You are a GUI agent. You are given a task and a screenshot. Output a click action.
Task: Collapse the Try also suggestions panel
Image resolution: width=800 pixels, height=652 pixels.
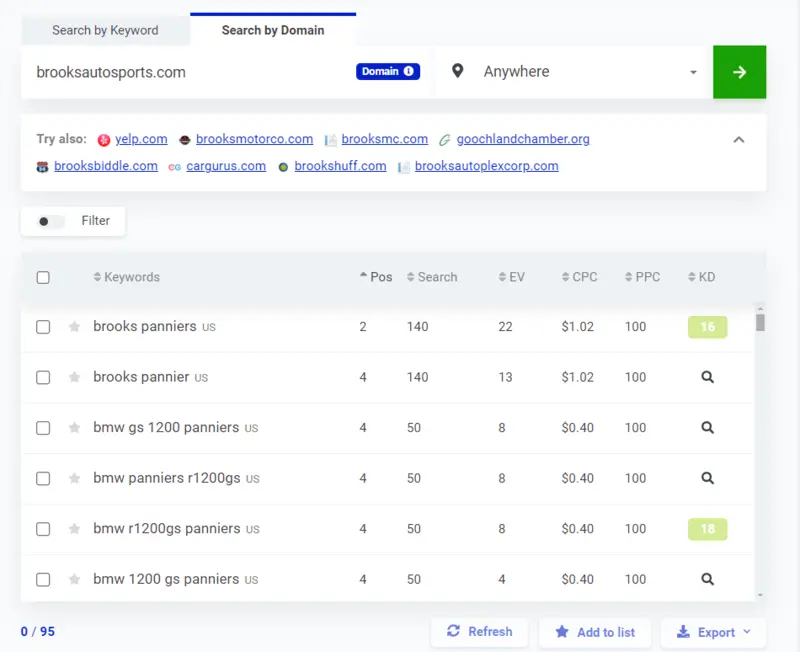[738, 139]
